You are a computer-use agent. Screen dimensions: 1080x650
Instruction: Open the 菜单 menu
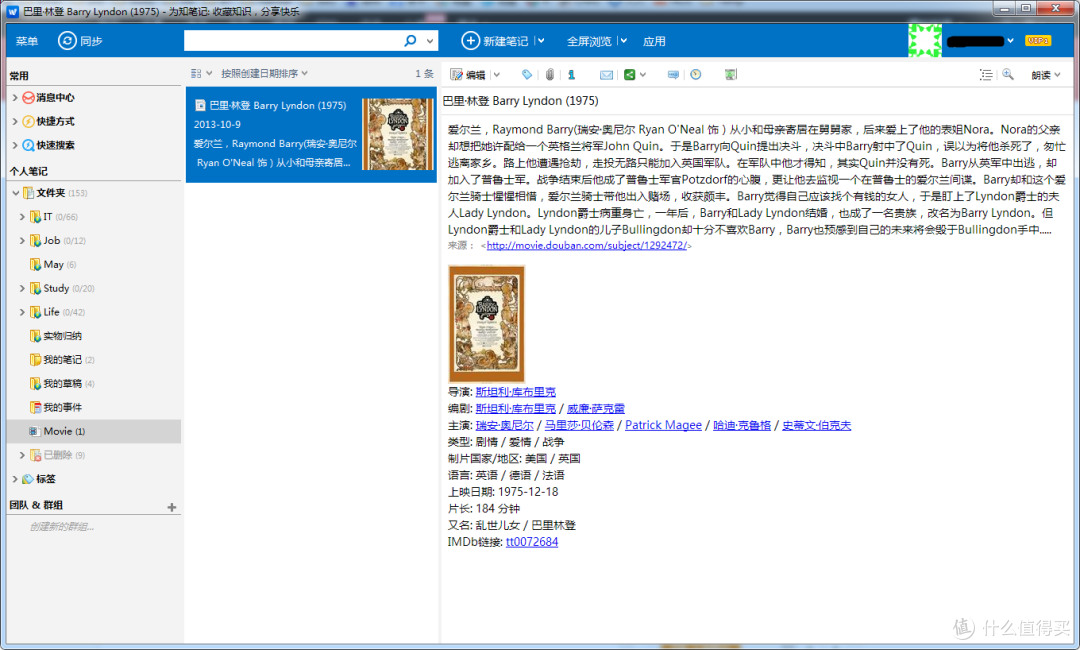(x=27, y=41)
